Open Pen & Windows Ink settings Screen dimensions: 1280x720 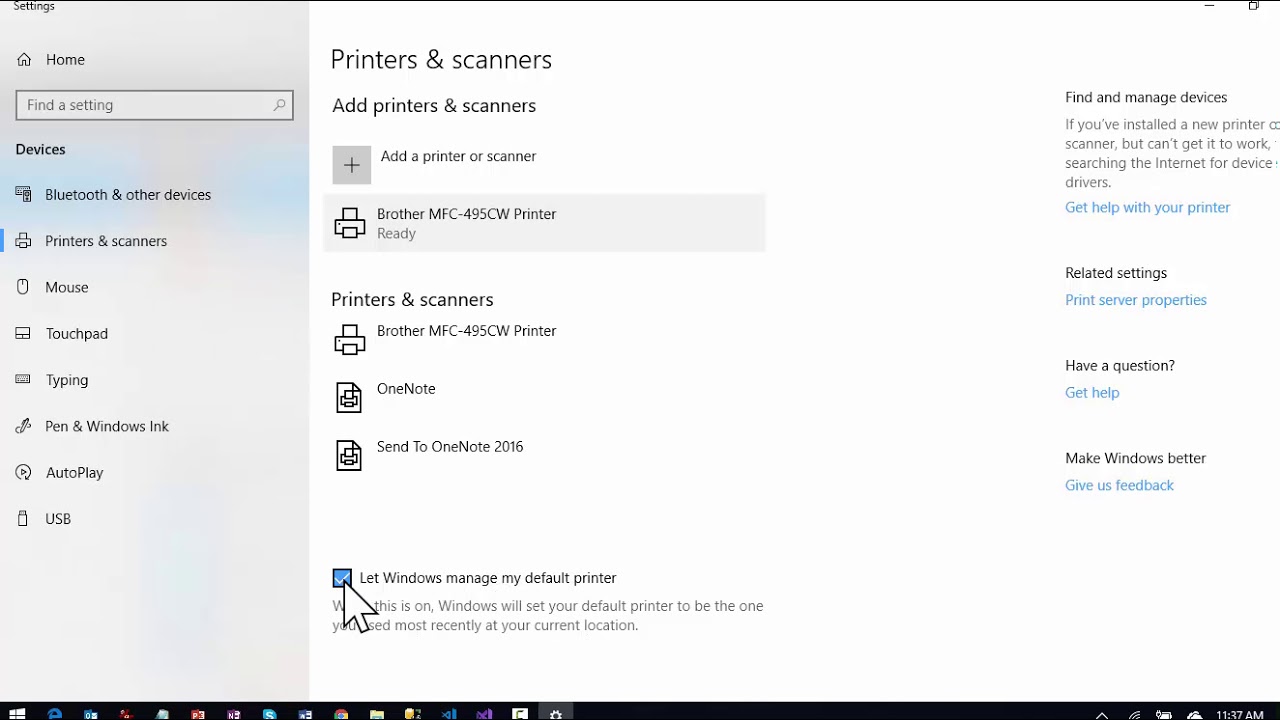(92, 426)
